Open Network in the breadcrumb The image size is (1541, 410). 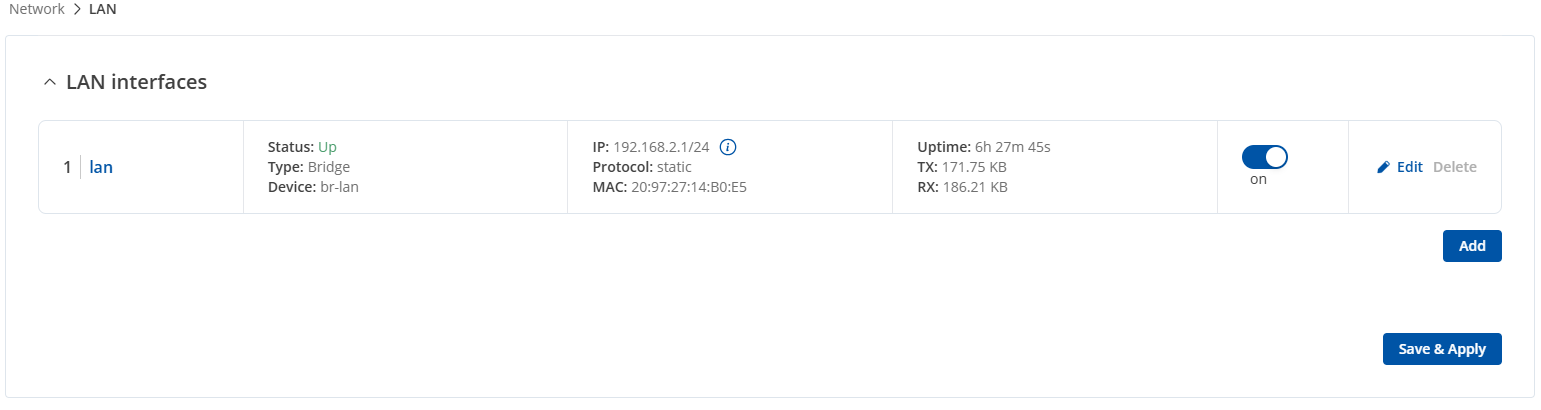tap(37, 8)
